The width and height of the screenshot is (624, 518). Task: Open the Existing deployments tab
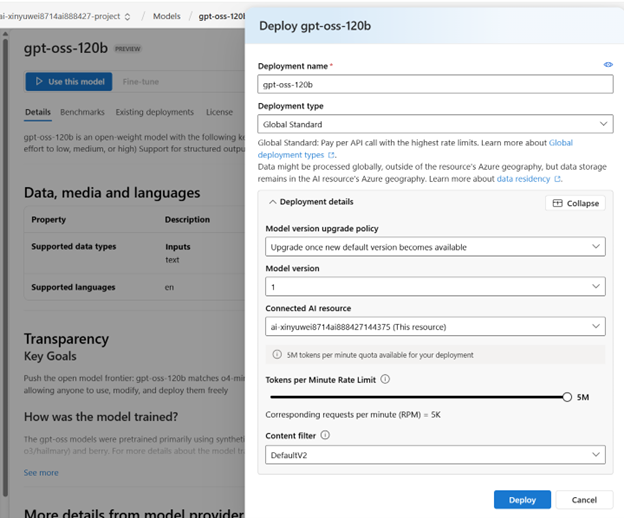(x=154, y=112)
